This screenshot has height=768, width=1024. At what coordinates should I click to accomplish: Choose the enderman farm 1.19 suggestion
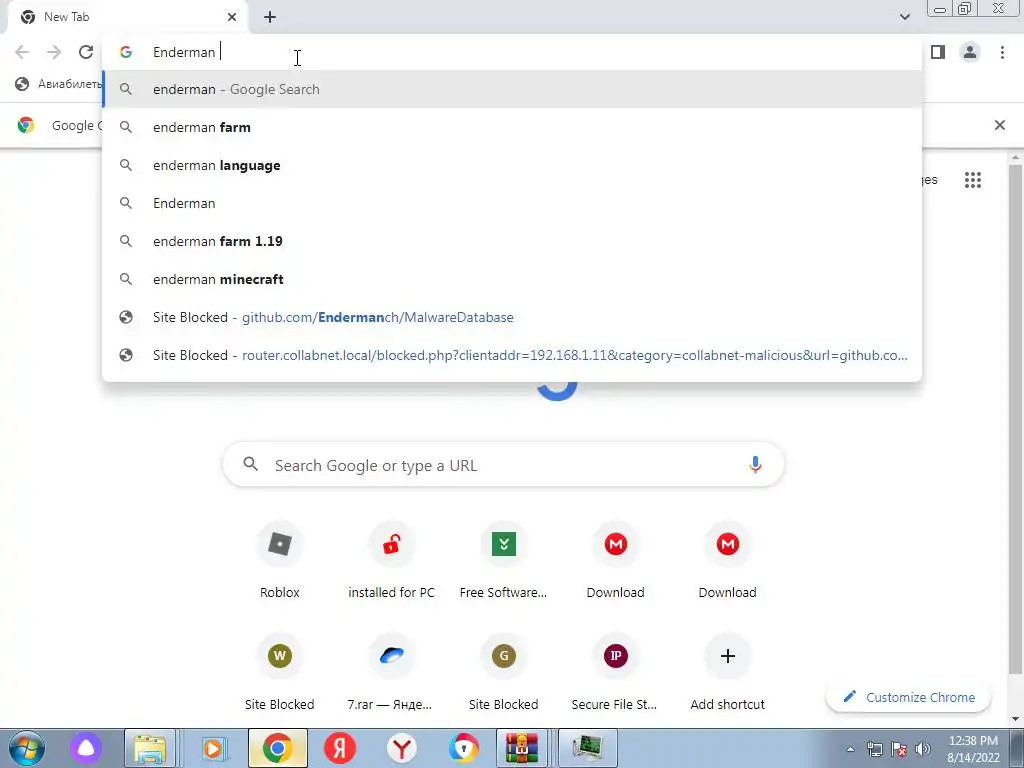pyautogui.click(x=512, y=241)
